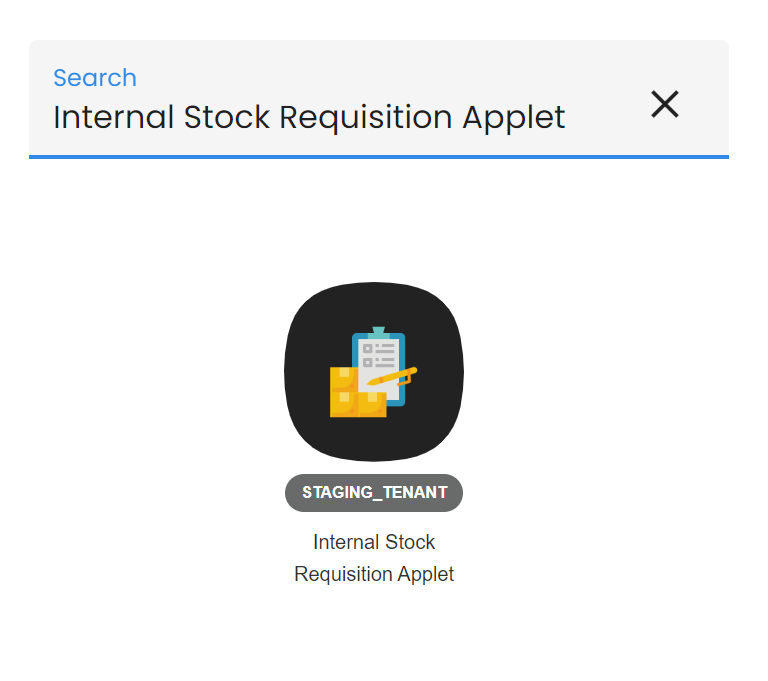Click the Internal Stock Requisition Applet label
The width and height of the screenshot is (768, 681).
(374, 558)
